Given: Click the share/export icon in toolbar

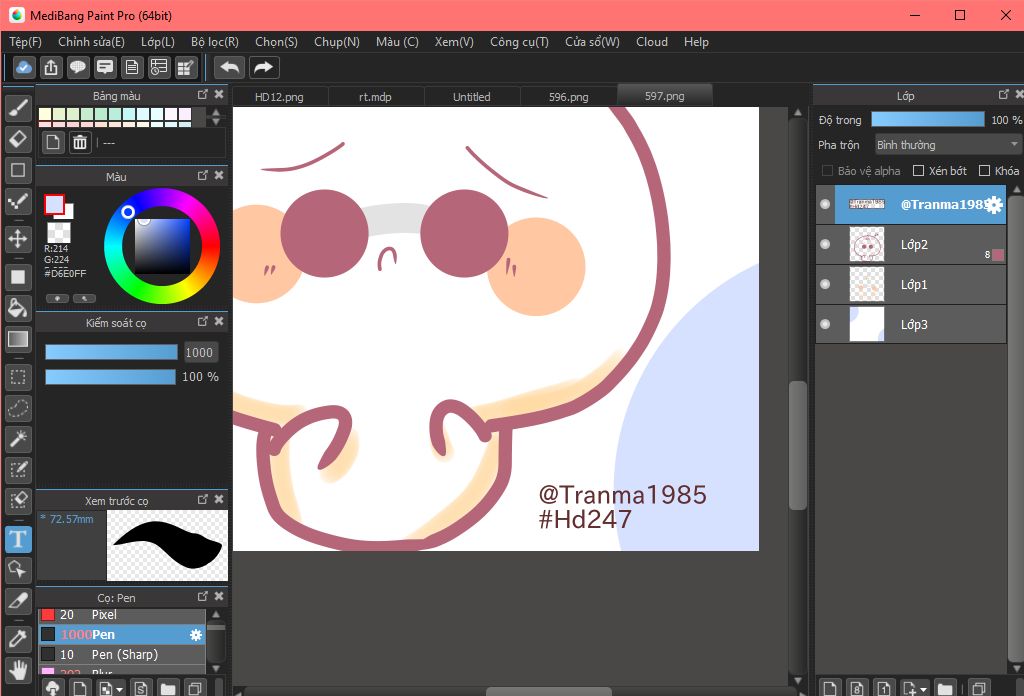Looking at the screenshot, I should point(51,67).
